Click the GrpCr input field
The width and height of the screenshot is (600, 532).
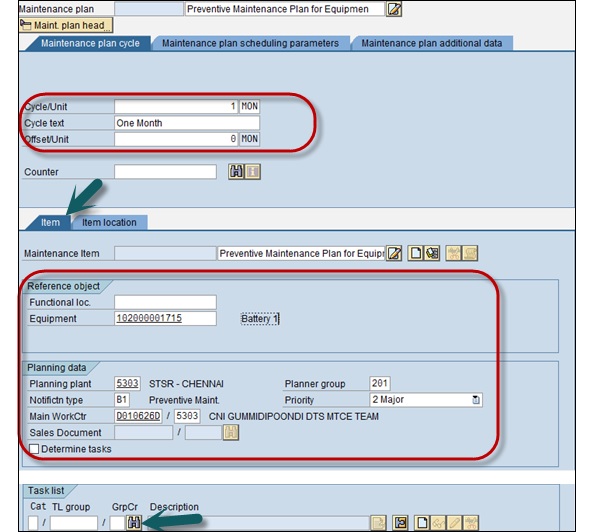tap(117, 523)
